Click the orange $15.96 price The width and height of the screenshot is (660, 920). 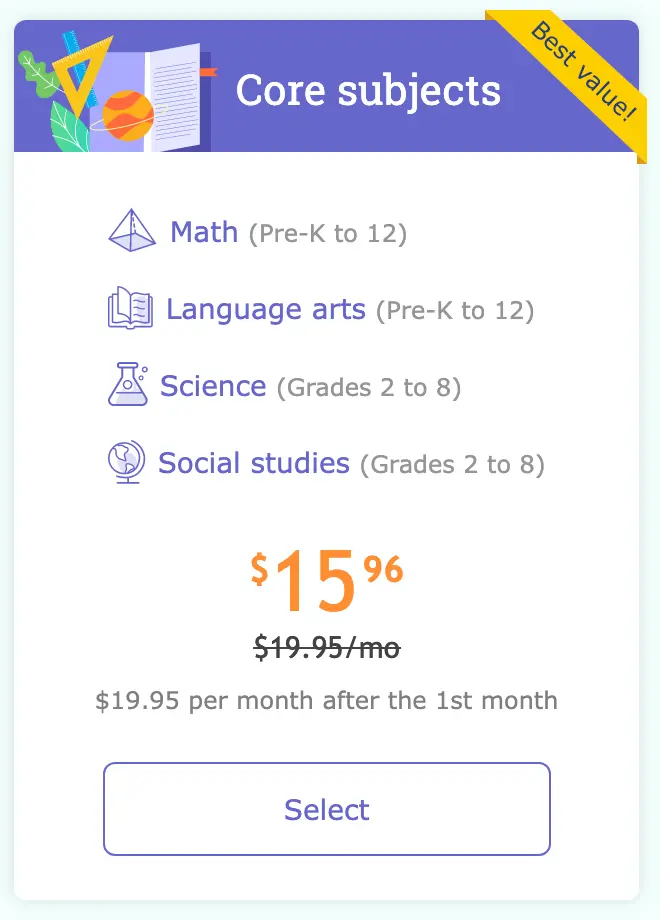tap(327, 580)
